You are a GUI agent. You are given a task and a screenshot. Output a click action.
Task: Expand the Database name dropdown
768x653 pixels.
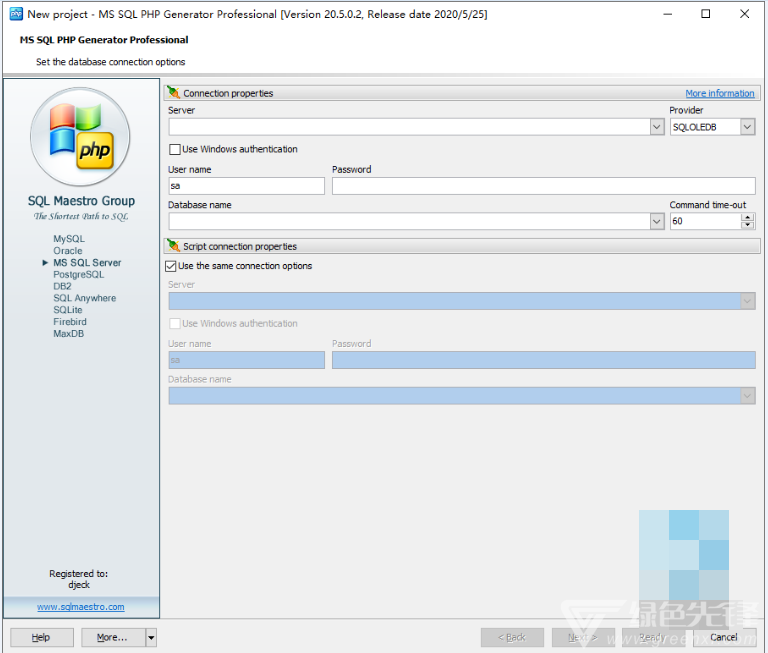tap(657, 221)
